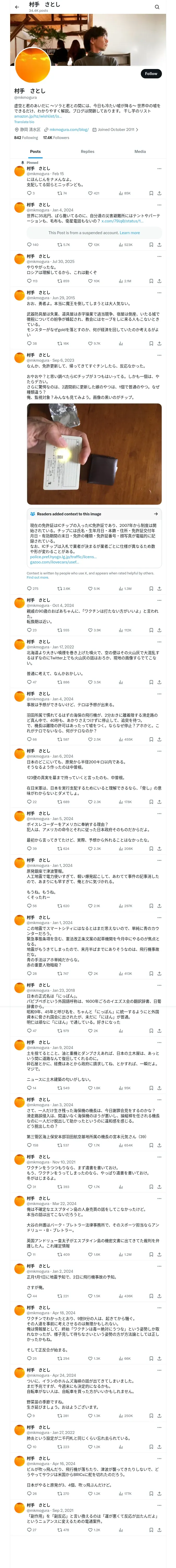The width and height of the screenshot is (176, 1568).
Task: Click the Translate bio link
Action: (x=24, y=122)
